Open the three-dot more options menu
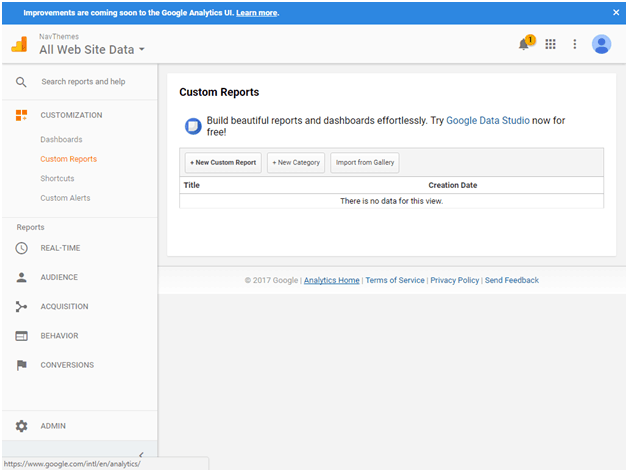This screenshot has width=628, height=472. (574, 44)
